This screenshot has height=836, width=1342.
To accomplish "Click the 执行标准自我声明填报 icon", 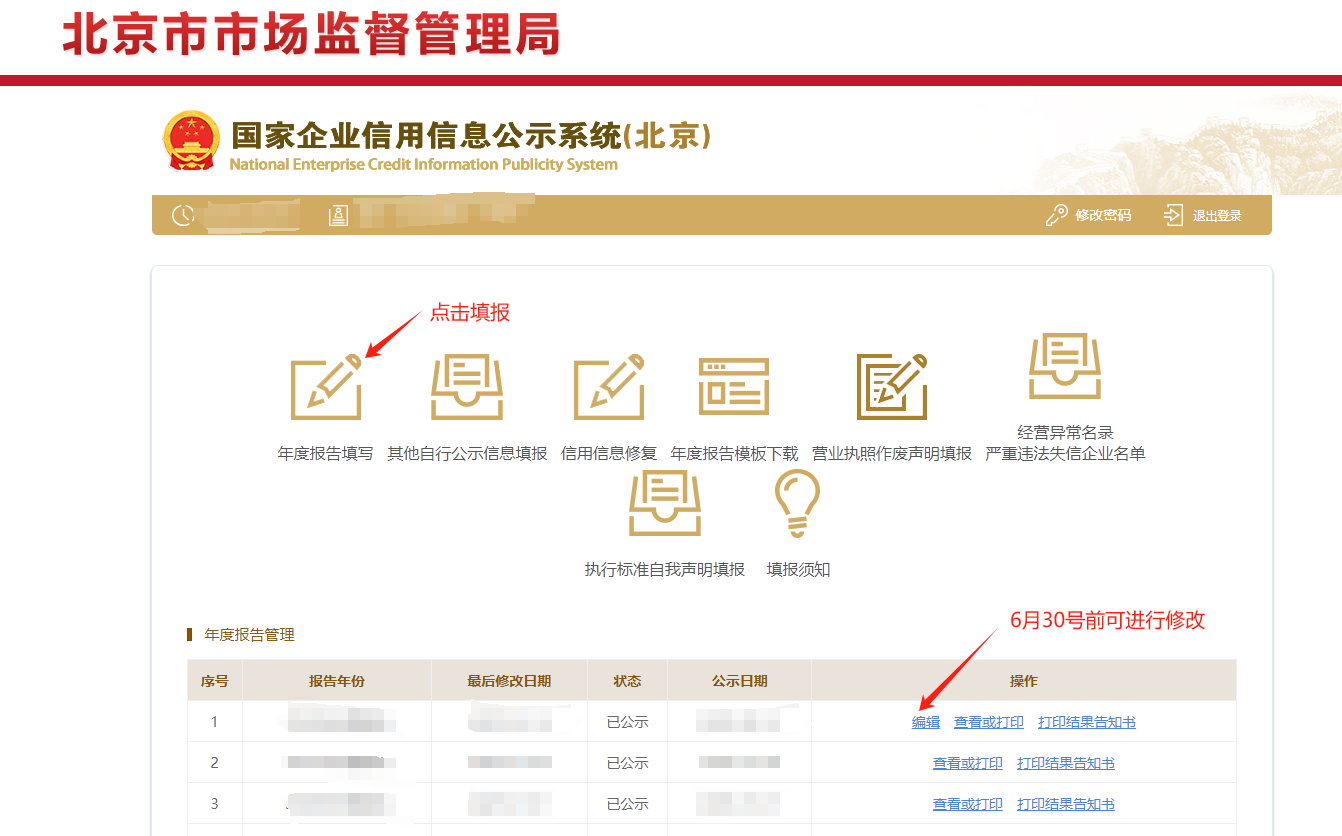I will pos(666,505).
